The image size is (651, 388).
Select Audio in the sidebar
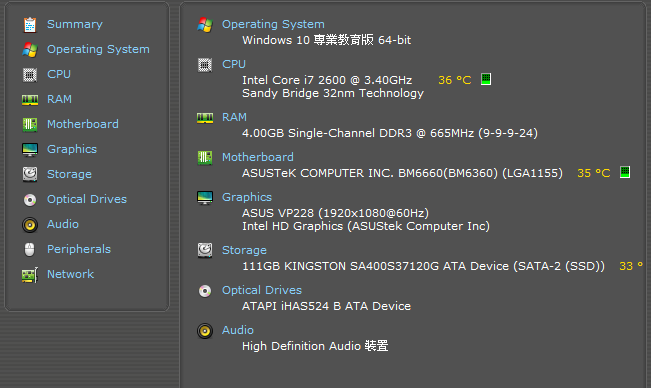pos(63,224)
